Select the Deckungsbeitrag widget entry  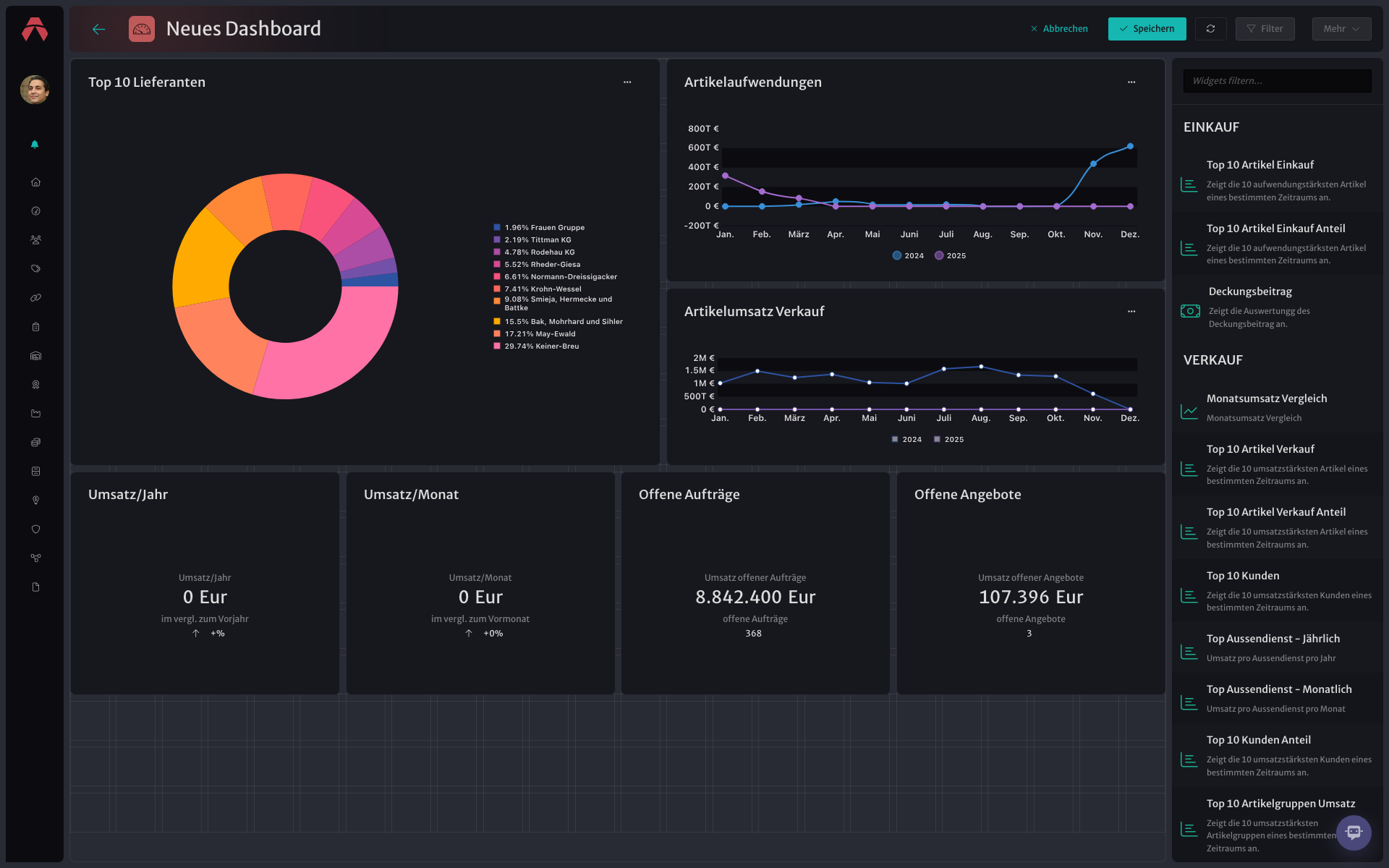(1278, 307)
